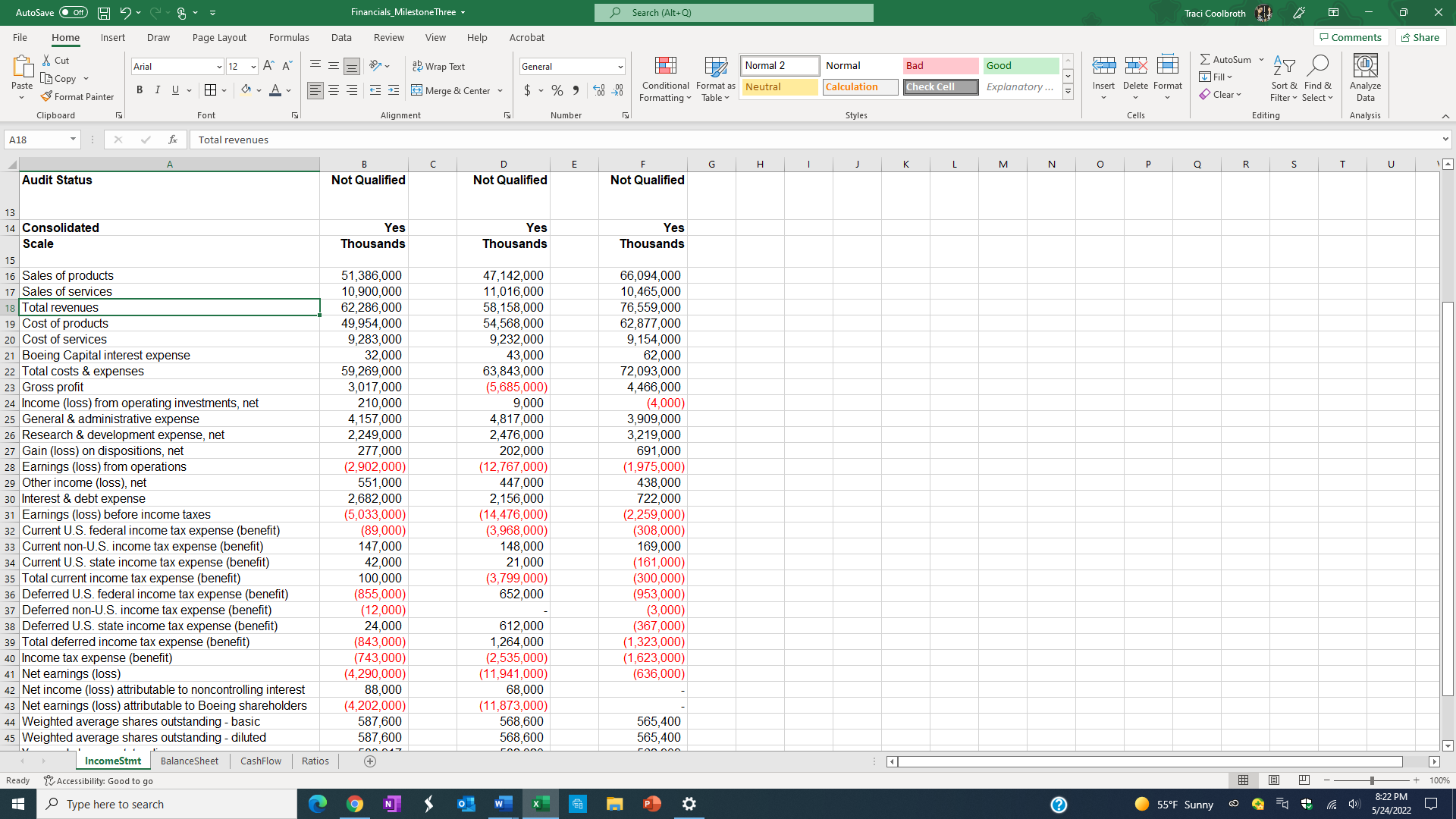Screen dimensions: 1456x819
Task: Open the font size dropdown
Action: [x=253, y=67]
